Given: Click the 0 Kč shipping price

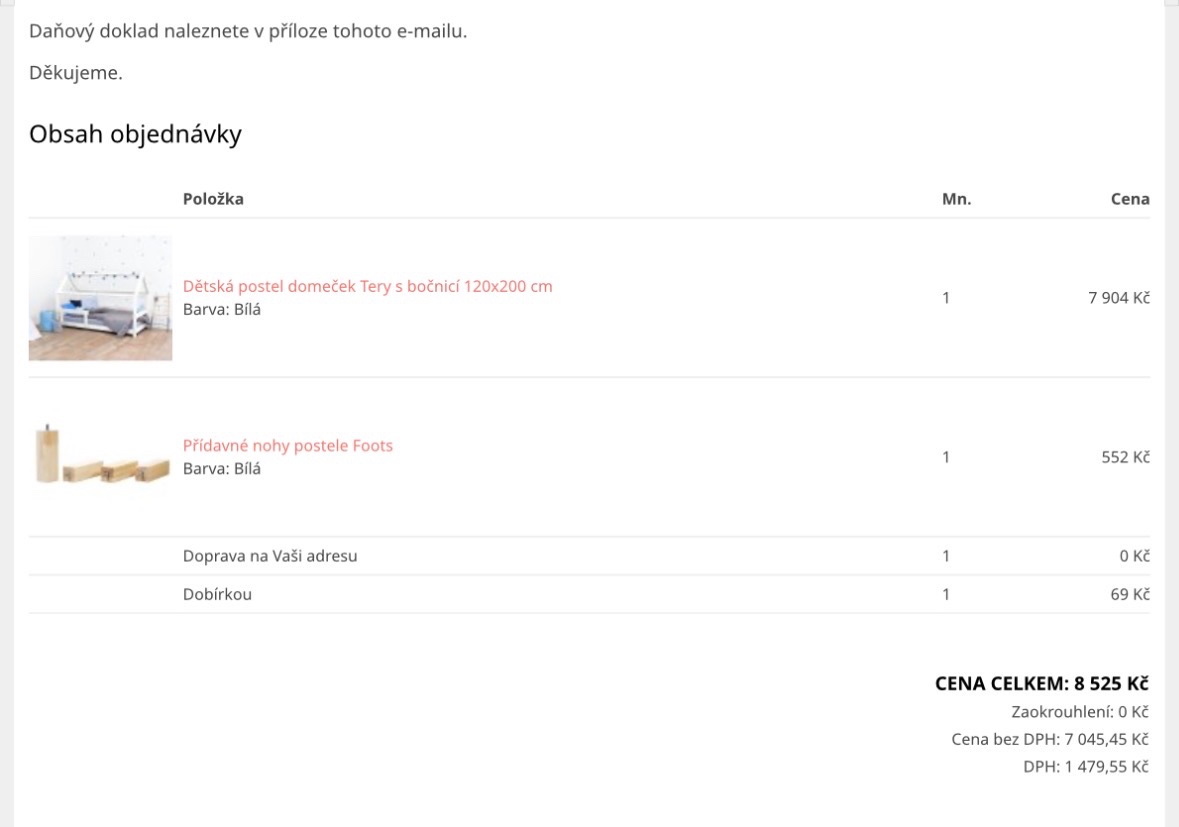Looking at the screenshot, I should pos(1135,556).
